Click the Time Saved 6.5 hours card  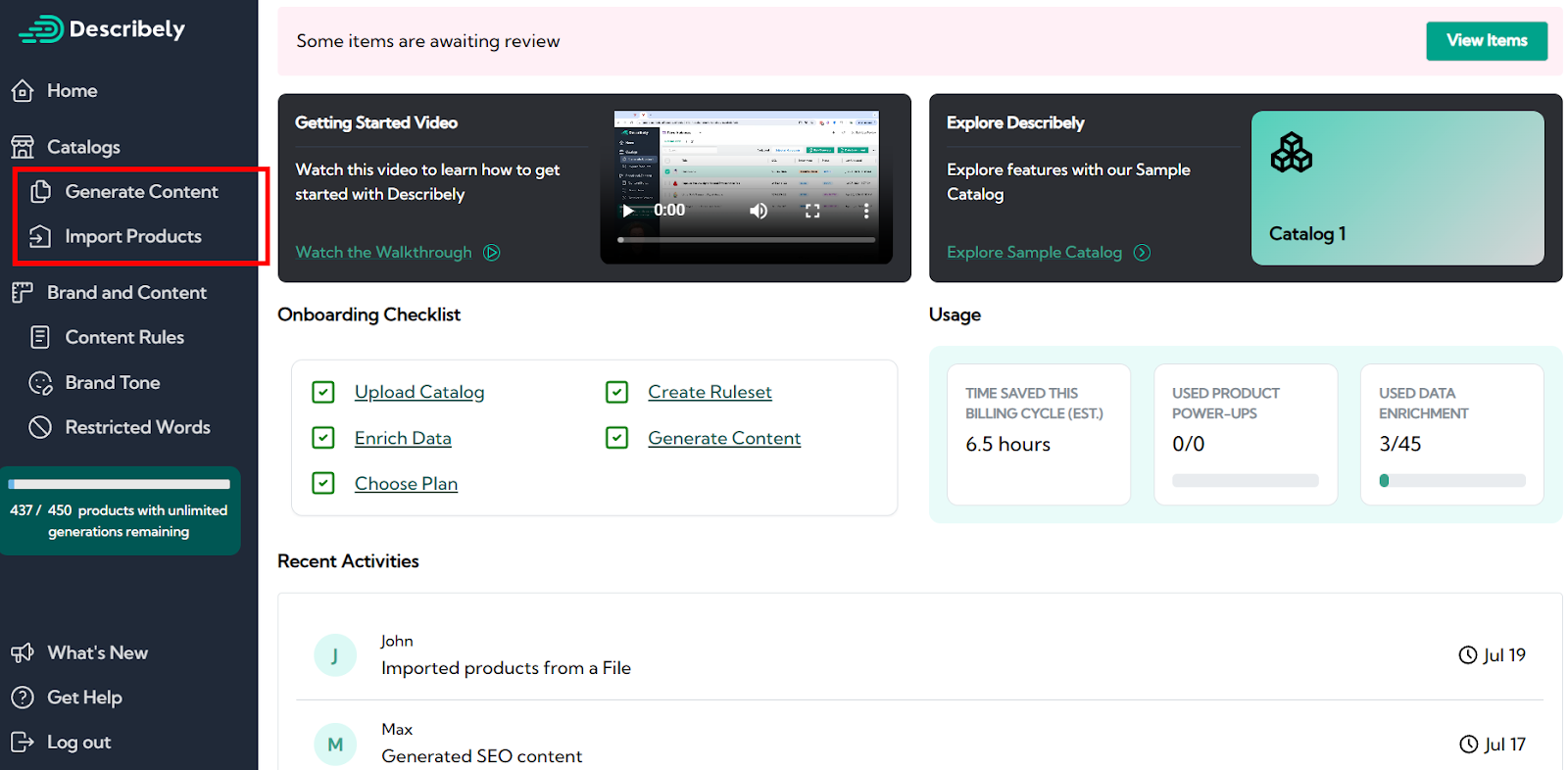click(1039, 435)
